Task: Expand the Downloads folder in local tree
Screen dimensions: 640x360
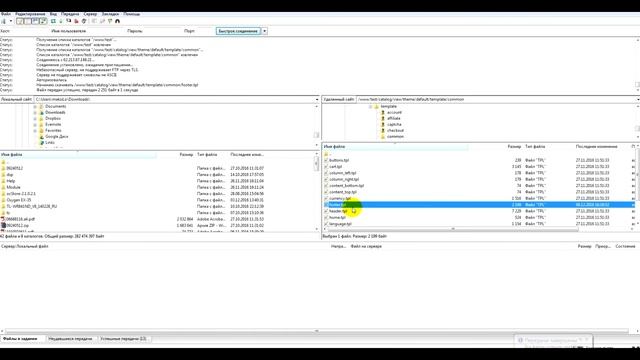Action: point(35,113)
